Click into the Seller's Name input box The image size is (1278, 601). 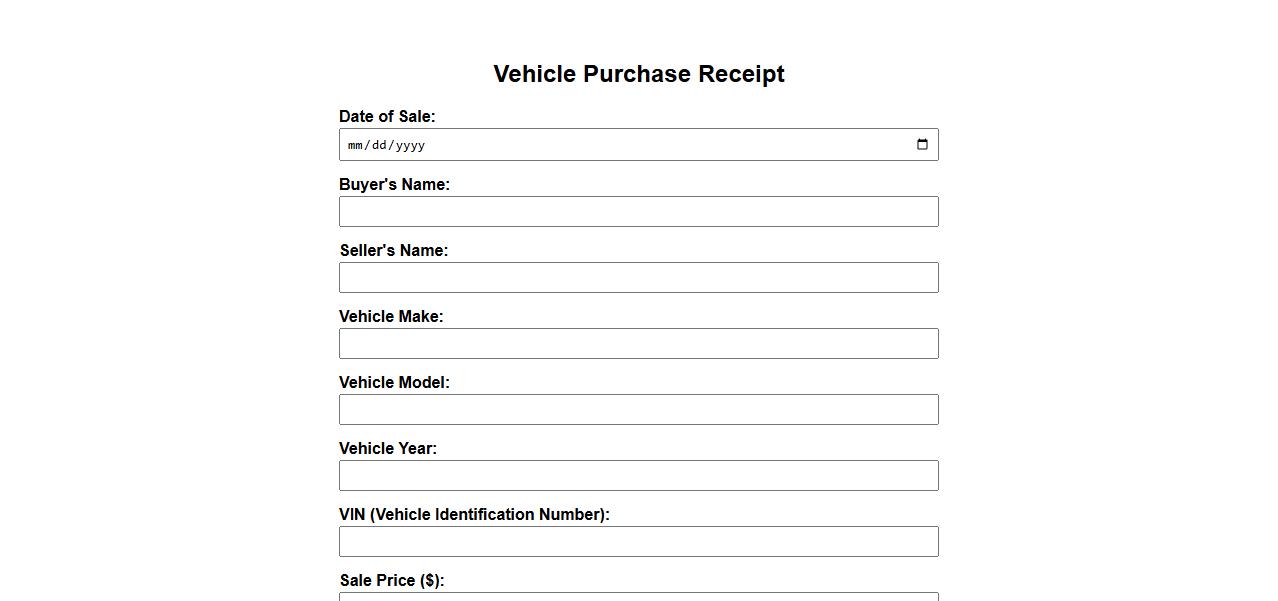[x=638, y=278]
